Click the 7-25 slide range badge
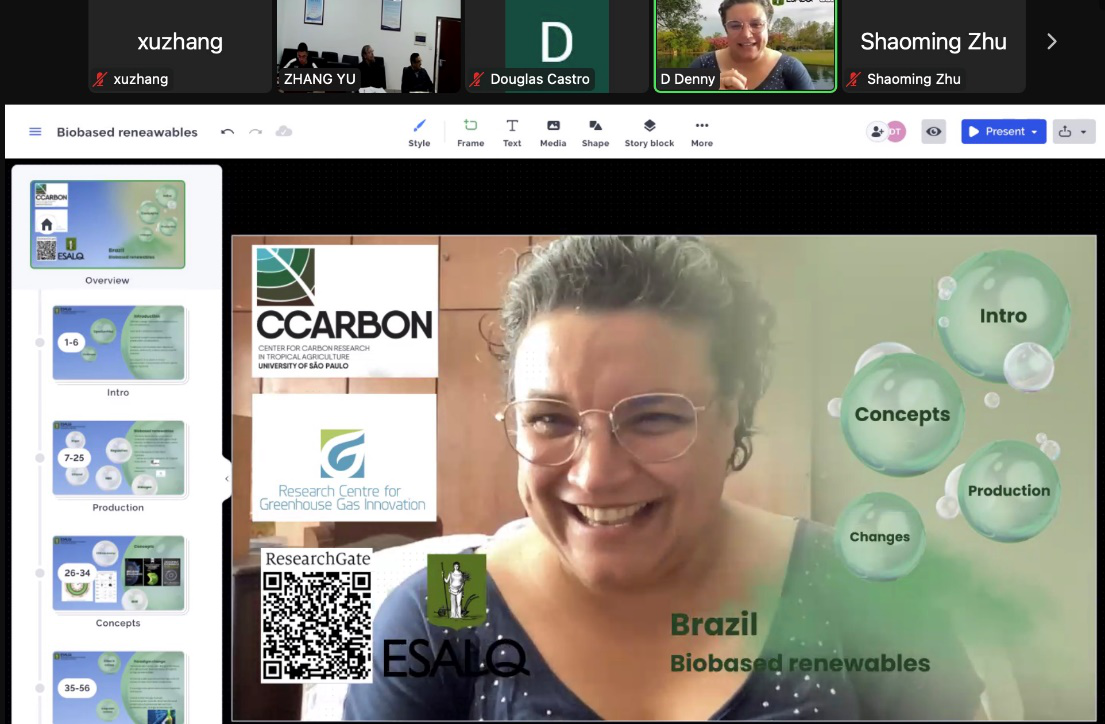 74,458
